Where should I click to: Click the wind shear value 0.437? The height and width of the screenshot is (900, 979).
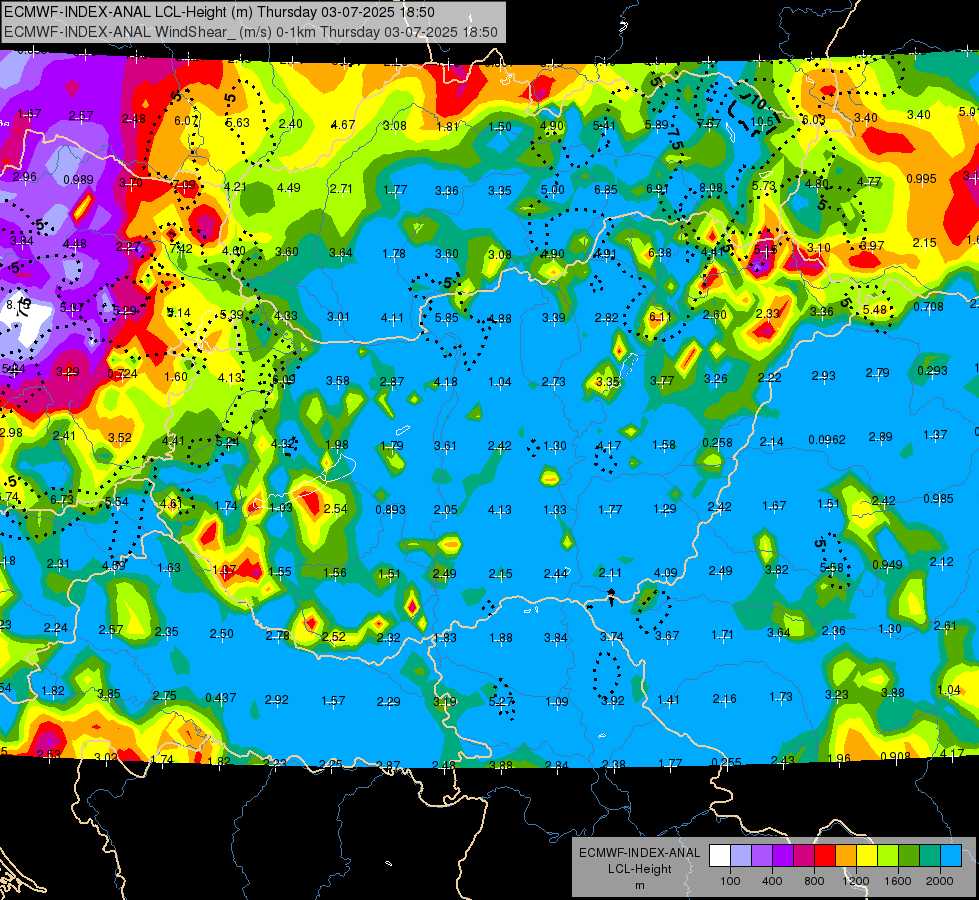[x=221, y=698]
